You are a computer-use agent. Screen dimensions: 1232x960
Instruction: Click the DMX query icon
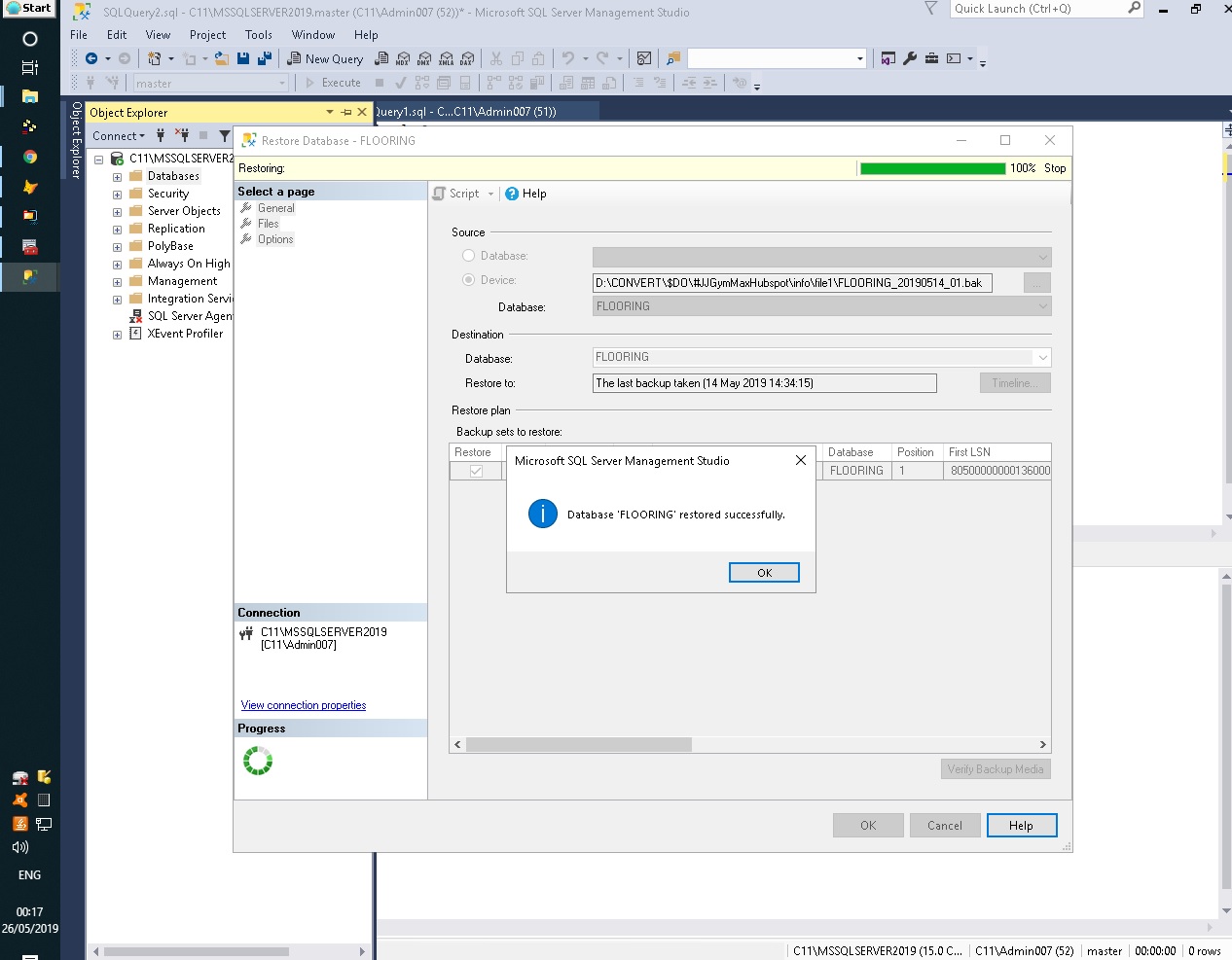tap(424, 59)
